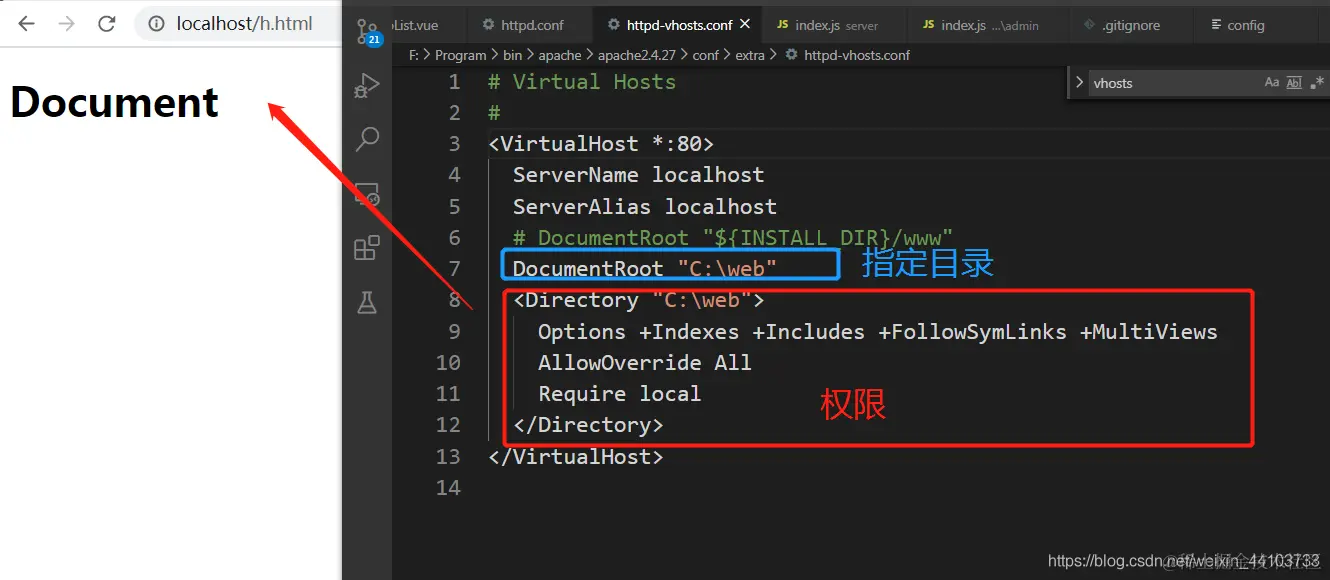The width and height of the screenshot is (1330, 580).
Task: Open the Search view in the activity bar
Action: pos(367,139)
